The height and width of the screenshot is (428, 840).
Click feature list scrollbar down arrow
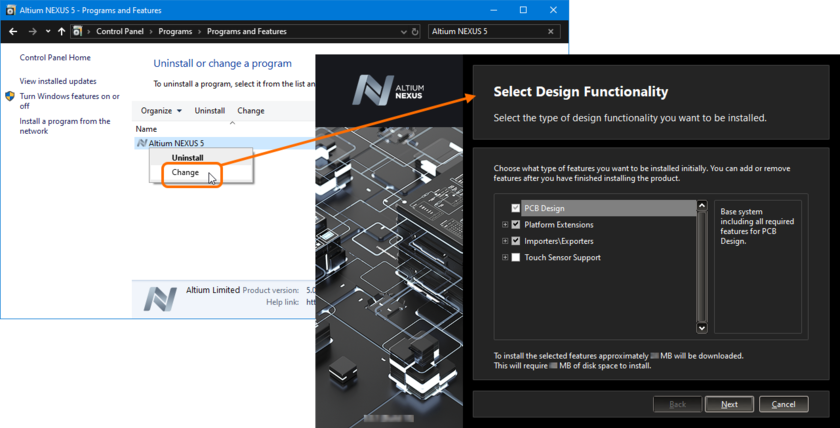pos(702,328)
